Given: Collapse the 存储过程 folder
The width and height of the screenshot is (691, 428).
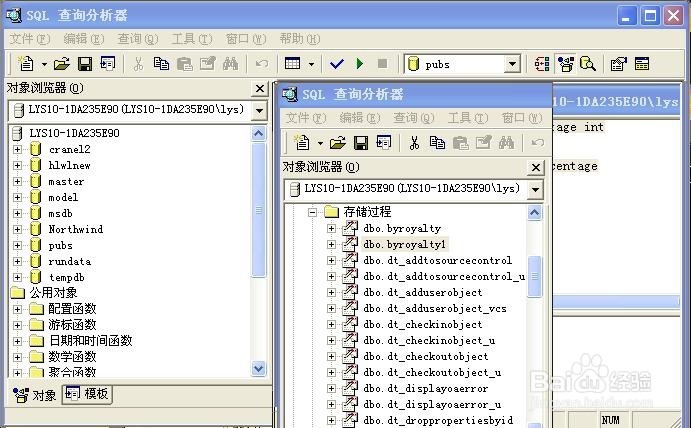Looking at the screenshot, I should (312, 212).
